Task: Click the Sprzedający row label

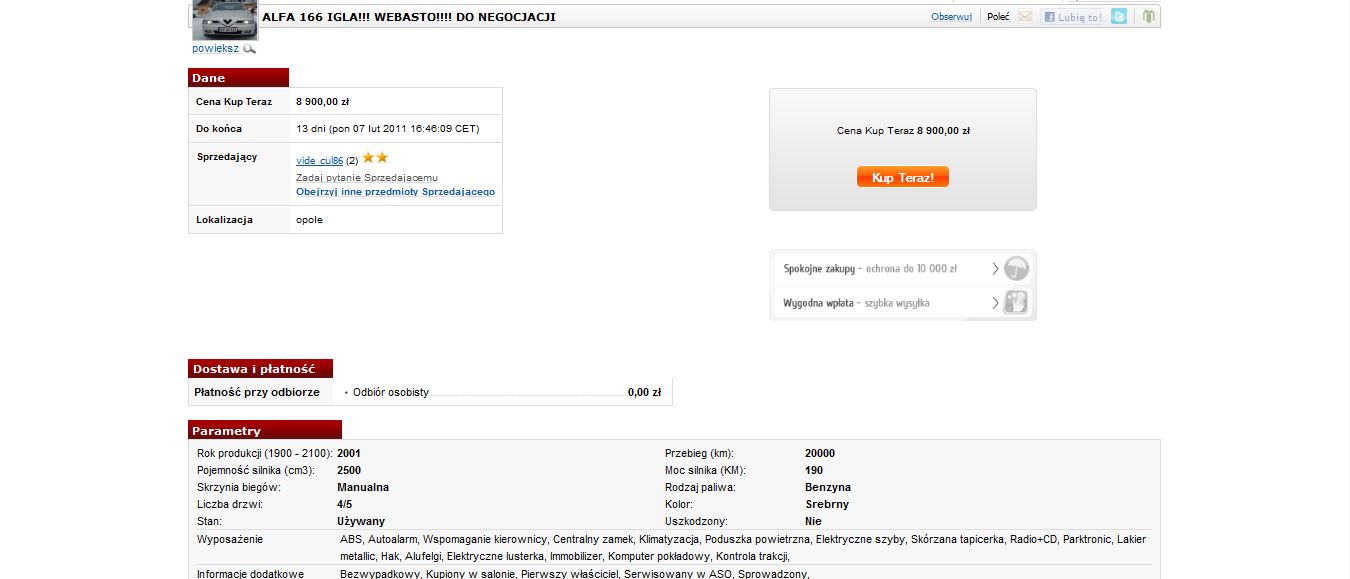Action: tap(227, 157)
